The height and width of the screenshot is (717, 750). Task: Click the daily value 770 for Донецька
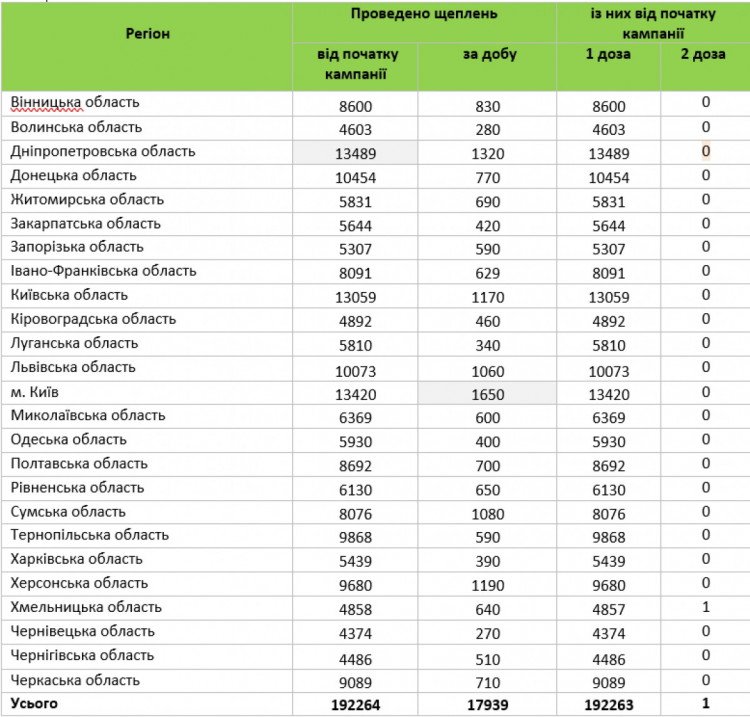(x=487, y=178)
